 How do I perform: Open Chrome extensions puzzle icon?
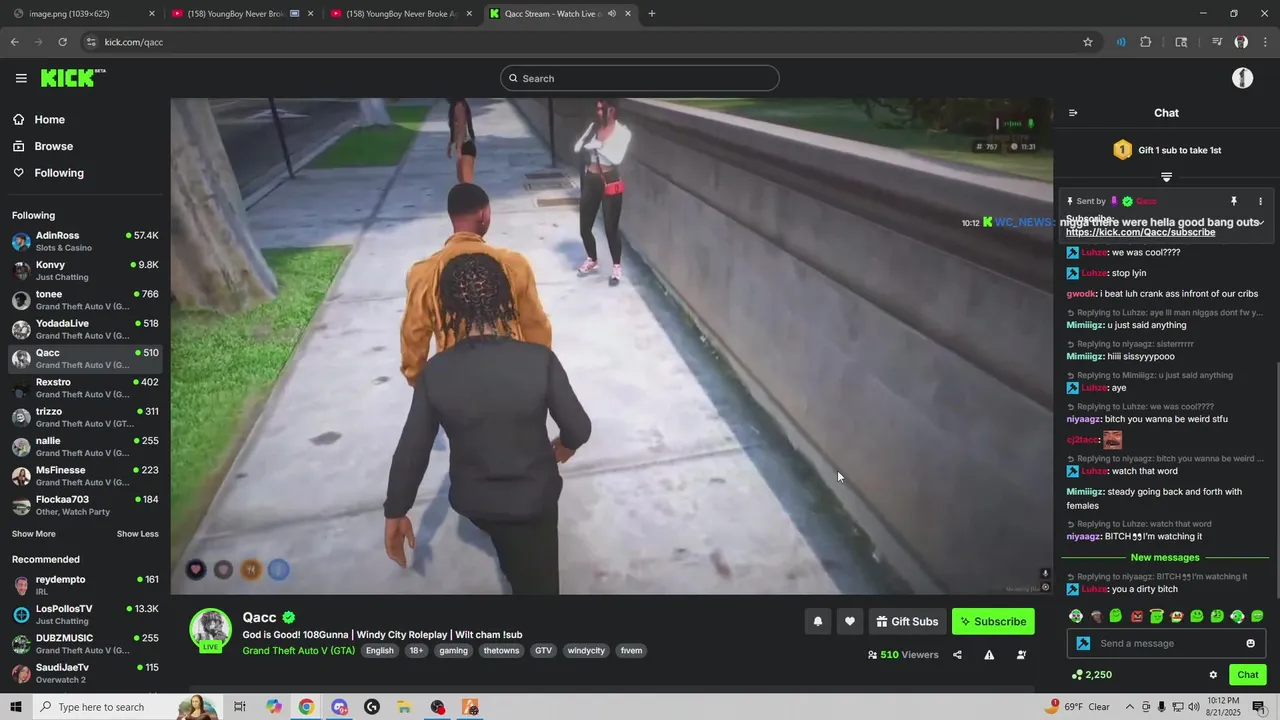click(x=1146, y=42)
